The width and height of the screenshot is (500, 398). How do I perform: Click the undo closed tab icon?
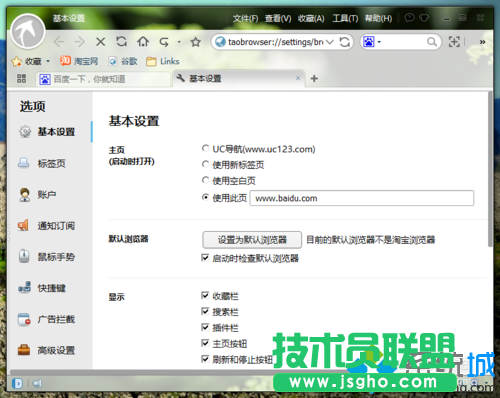164,42
